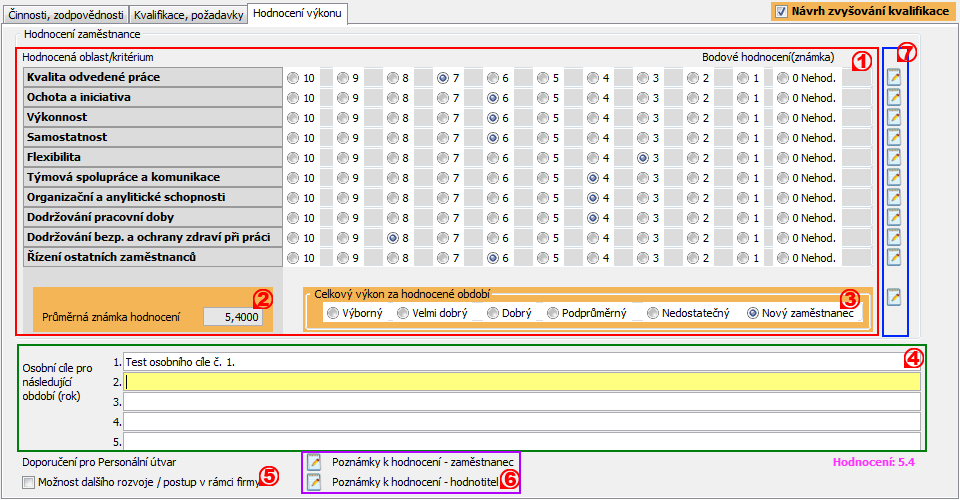Click the highlighted second personal goal field
The image size is (960, 500).
point(521,381)
